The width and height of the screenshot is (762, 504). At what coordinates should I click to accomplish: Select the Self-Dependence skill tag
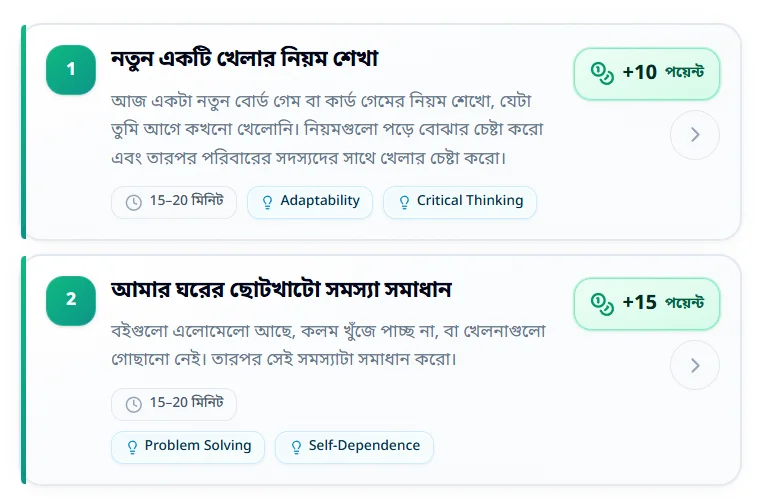point(354,447)
